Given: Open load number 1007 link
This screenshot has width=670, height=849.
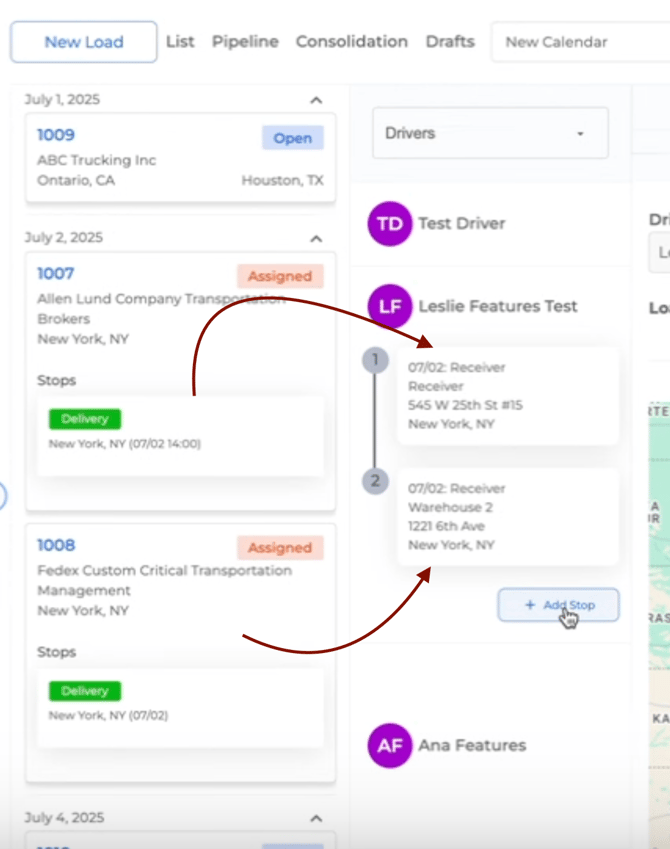Looking at the screenshot, I should [56, 273].
